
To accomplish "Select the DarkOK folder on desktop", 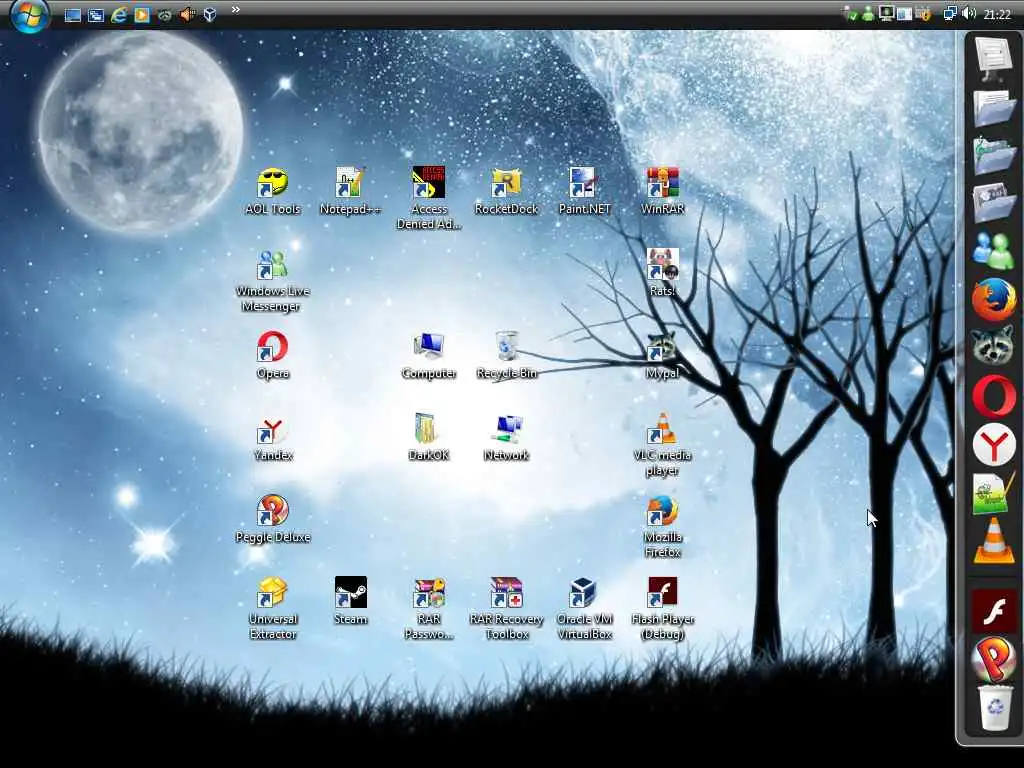I will click(428, 438).
